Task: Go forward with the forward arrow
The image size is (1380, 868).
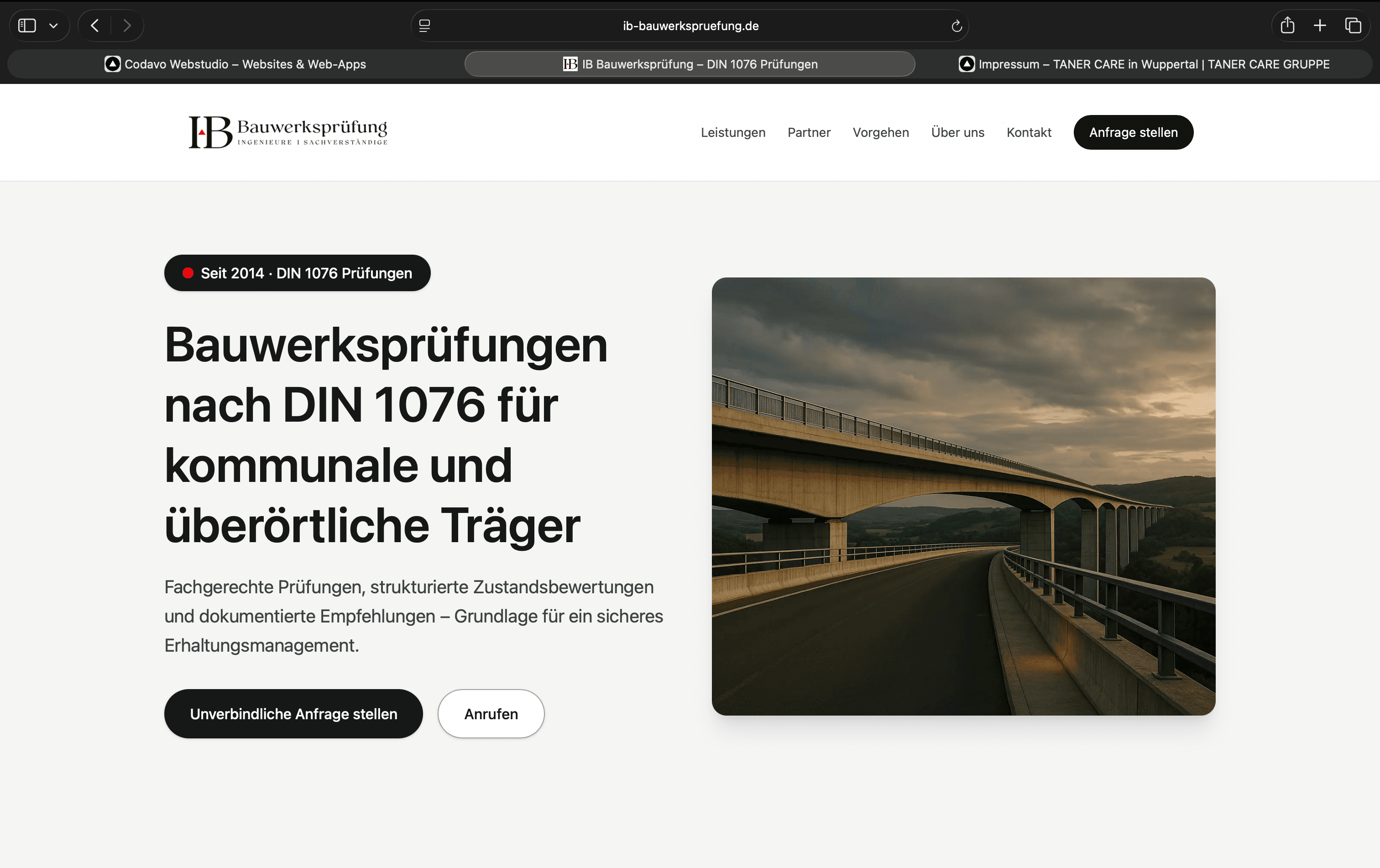Action: [x=127, y=25]
